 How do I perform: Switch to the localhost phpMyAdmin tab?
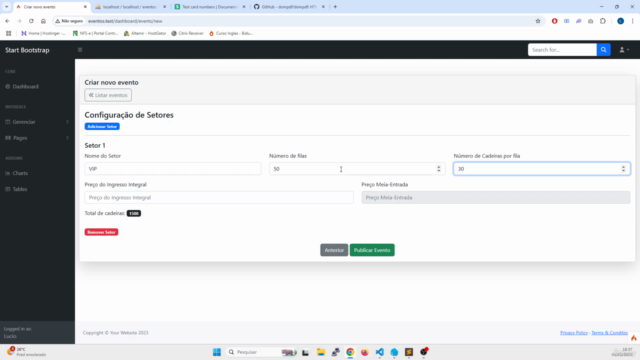pos(130,7)
